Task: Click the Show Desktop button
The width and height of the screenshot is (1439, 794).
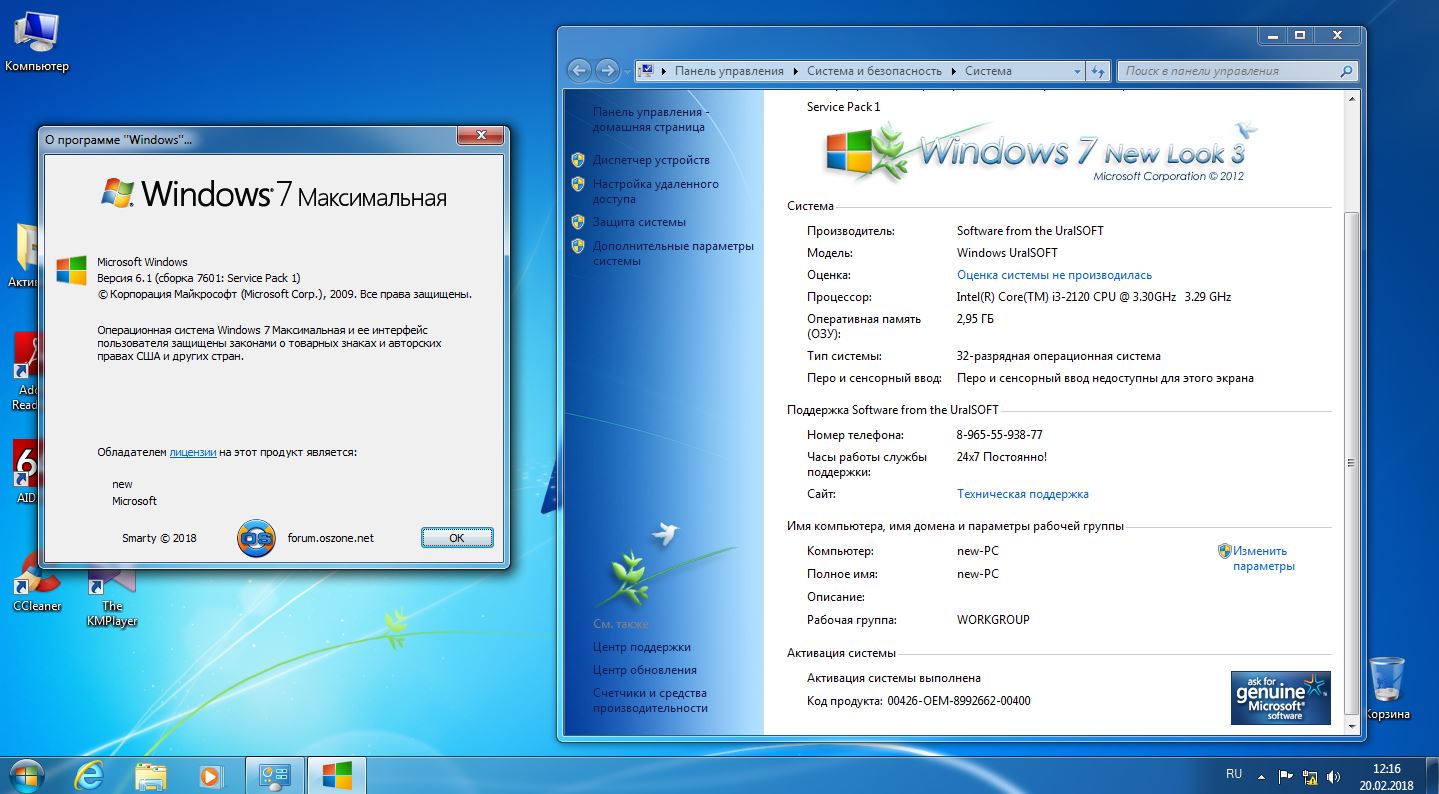Action: coord(1432,775)
